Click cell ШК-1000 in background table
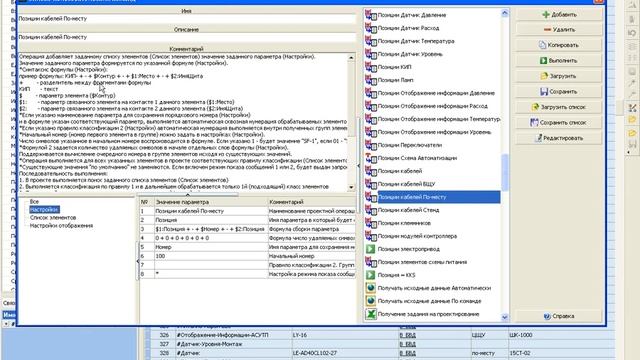Image resolution: width=640 pixels, height=360 pixels. tap(561, 335)
